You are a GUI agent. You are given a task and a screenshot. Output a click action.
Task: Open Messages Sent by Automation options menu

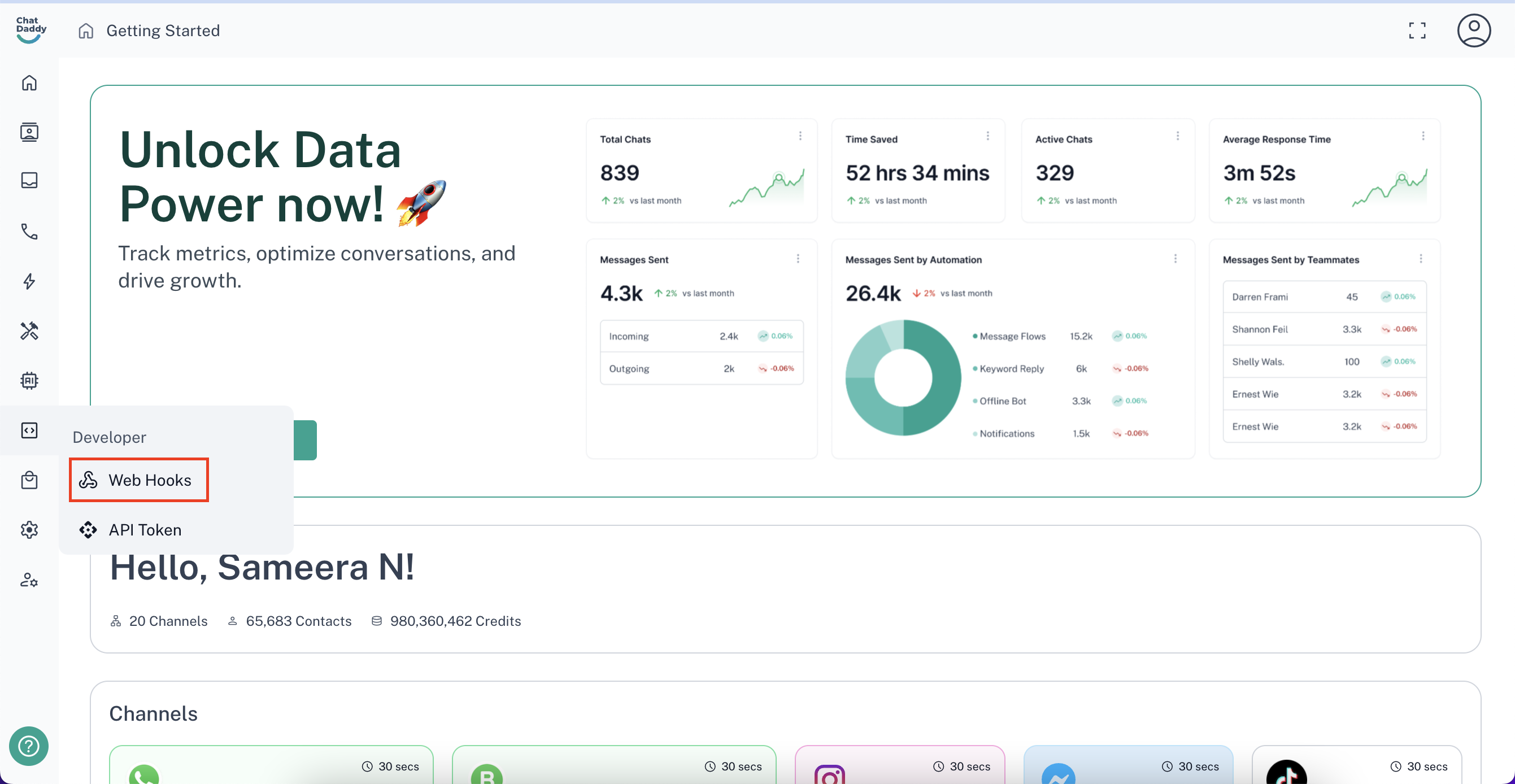click(x=1175, y=259)
